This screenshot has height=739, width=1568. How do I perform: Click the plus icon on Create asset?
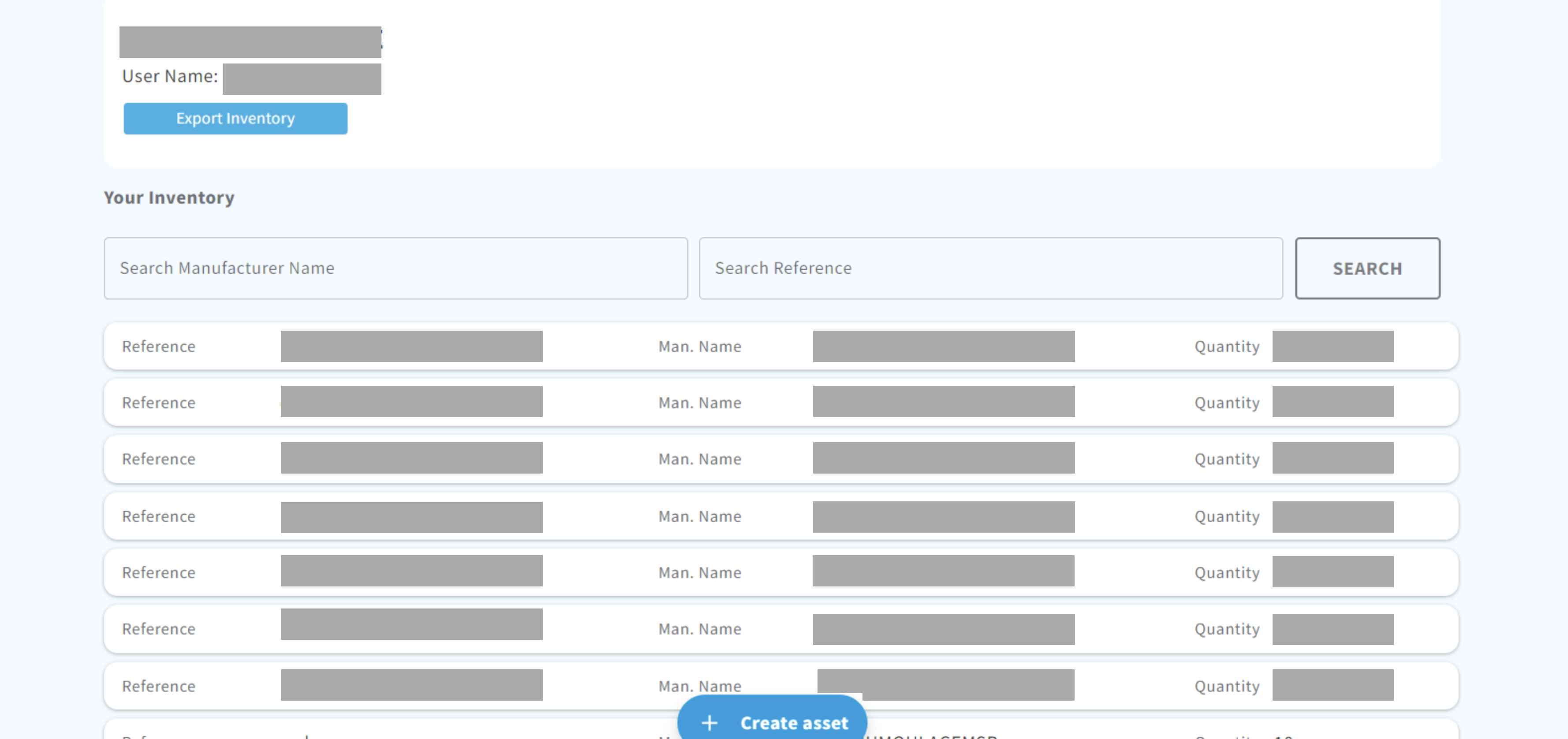point(709,723)
